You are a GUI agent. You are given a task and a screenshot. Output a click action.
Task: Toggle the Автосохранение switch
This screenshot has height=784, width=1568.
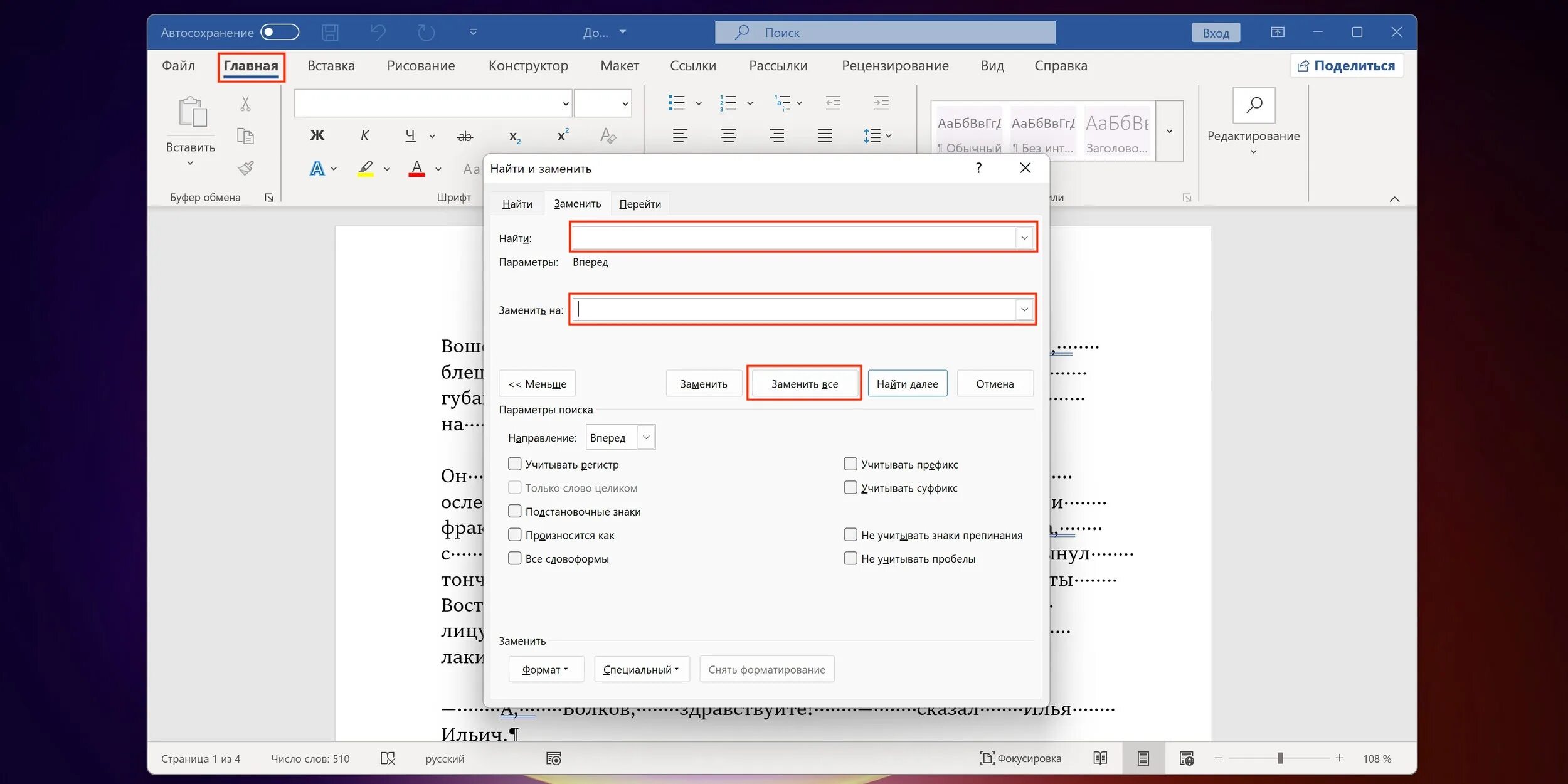point(280,32)
